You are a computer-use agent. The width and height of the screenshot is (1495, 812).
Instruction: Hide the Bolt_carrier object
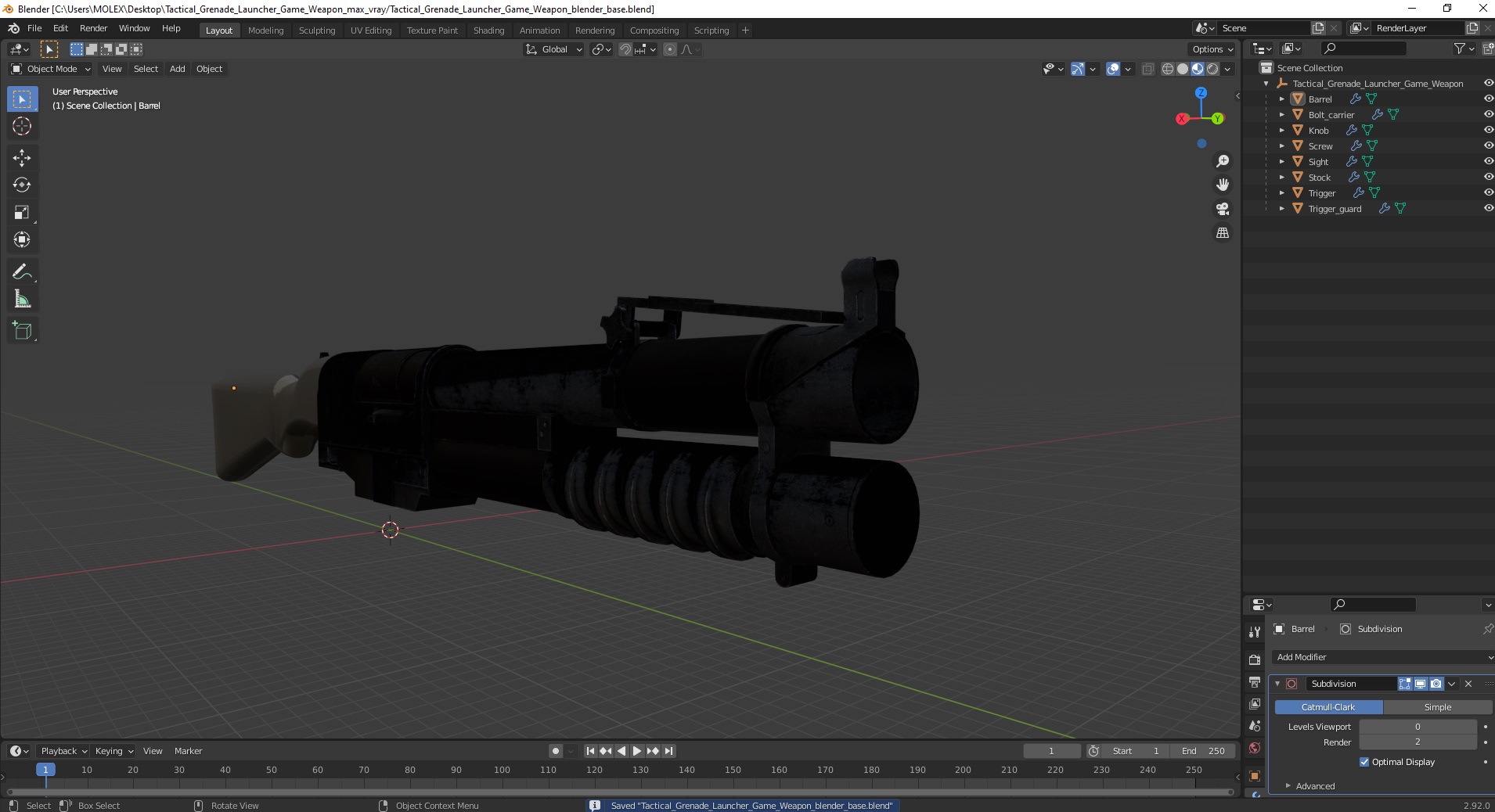point(1488,114)
